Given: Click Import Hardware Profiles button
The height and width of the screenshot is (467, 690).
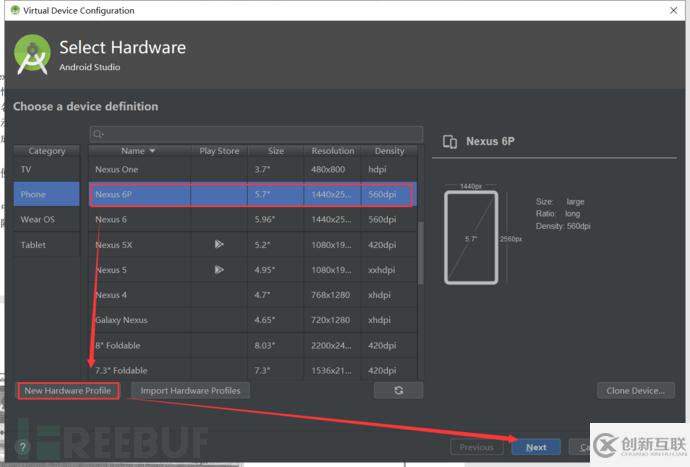Looking at the screenshot, I should [x=190, y=390].
